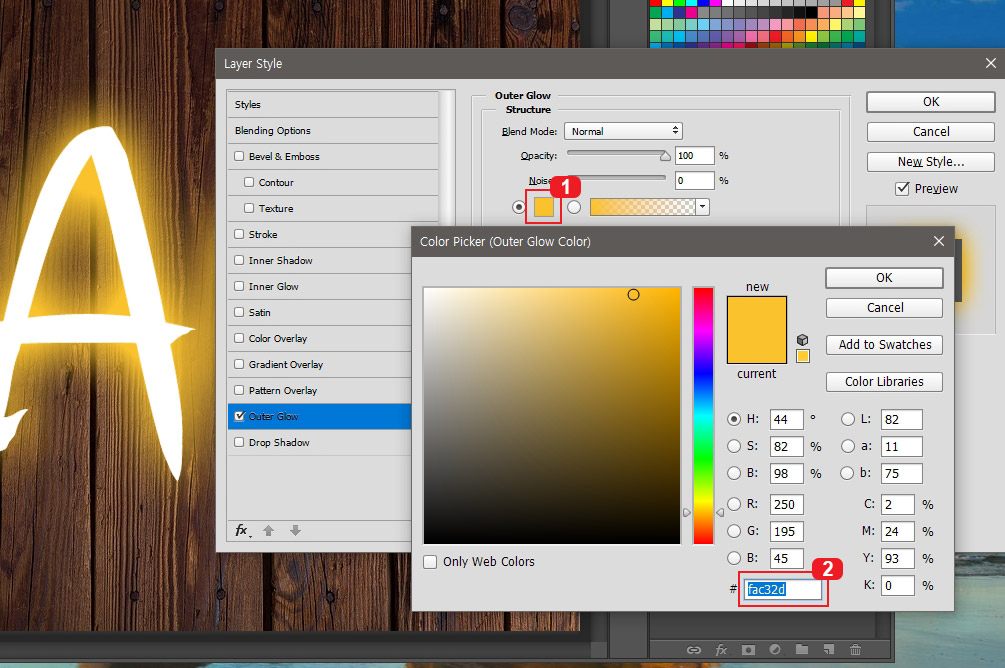The width and height of the screenshot is (1005, 668).
Task: Enable the Drop Shadow effect
Action: pyautogui.click(x=239, y=442)
